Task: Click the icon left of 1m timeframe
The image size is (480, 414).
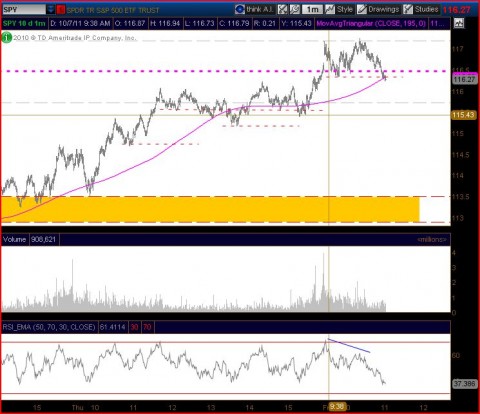Action: [295, 9]
